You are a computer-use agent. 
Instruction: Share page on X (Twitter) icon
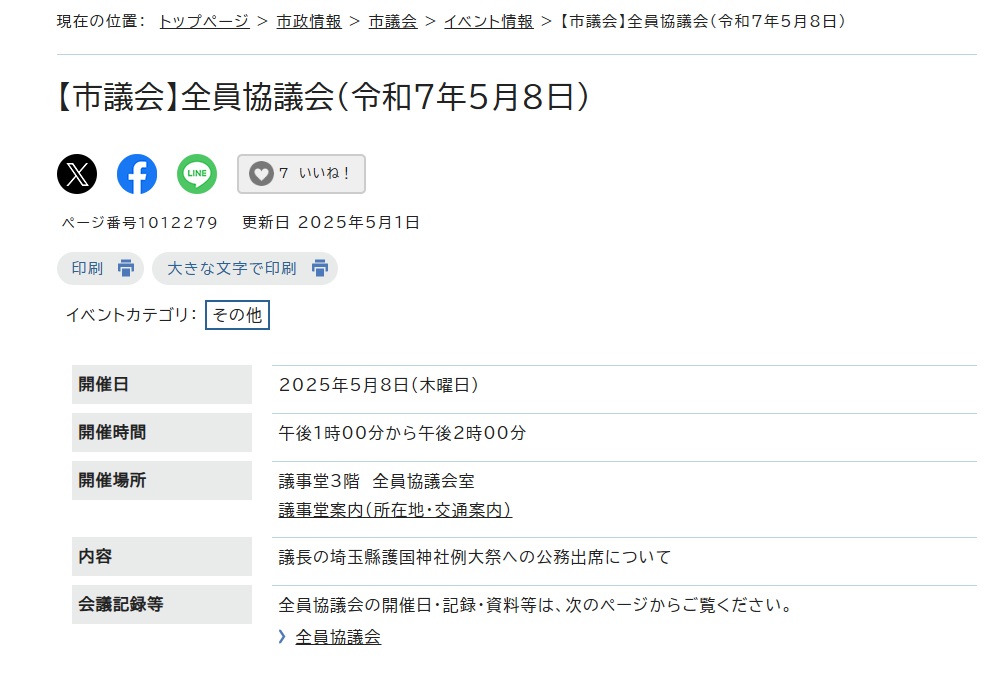tap(77, 174)
